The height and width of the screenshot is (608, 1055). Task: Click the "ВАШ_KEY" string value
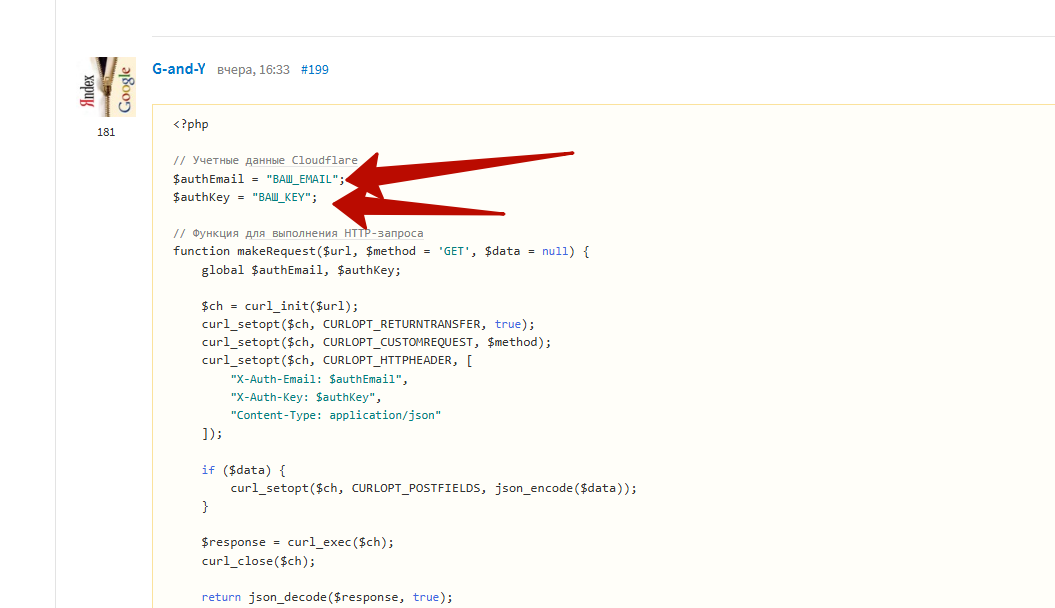pyautogui.click(x=281, y=197)
